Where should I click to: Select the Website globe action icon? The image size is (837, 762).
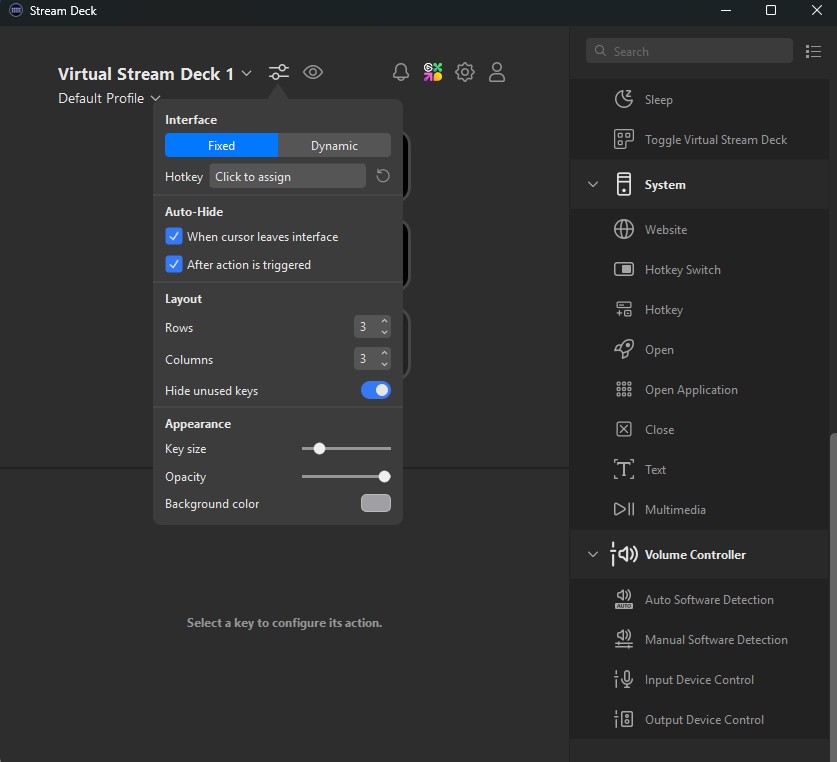(624, 230)
